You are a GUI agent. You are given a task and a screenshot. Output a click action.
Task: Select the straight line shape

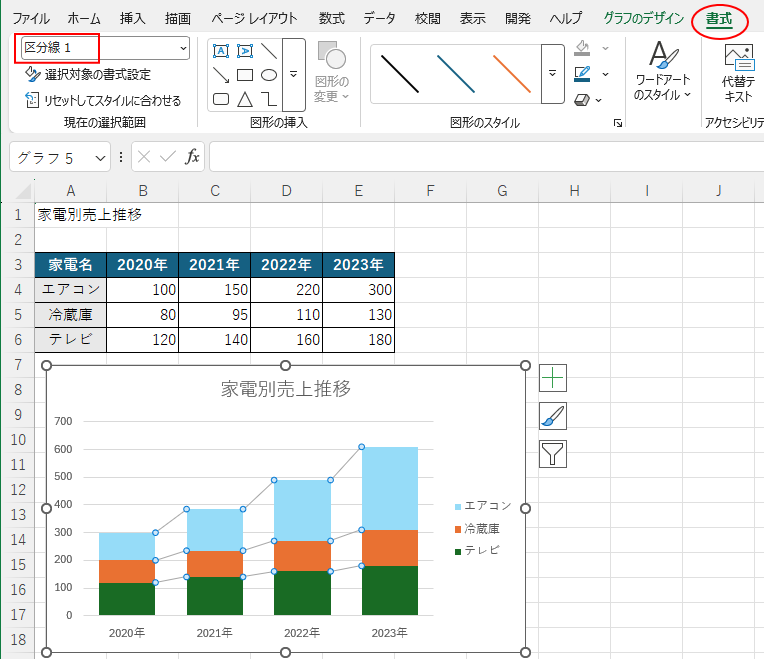pos(268,51)
